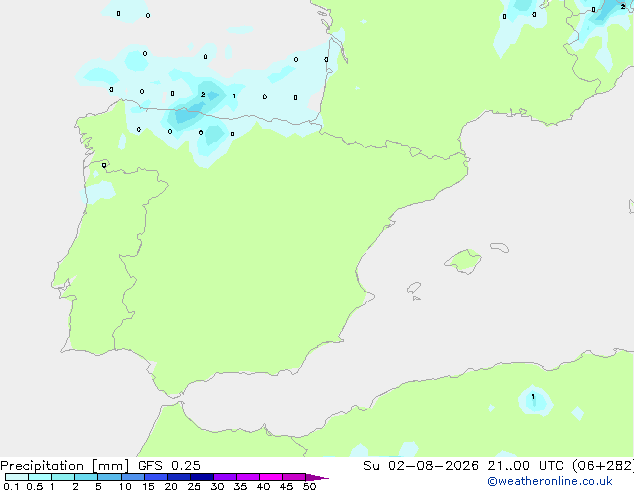Click the lightest 0.1–0.5 mm legend swatch
The image size is (634, 490).
17,477
